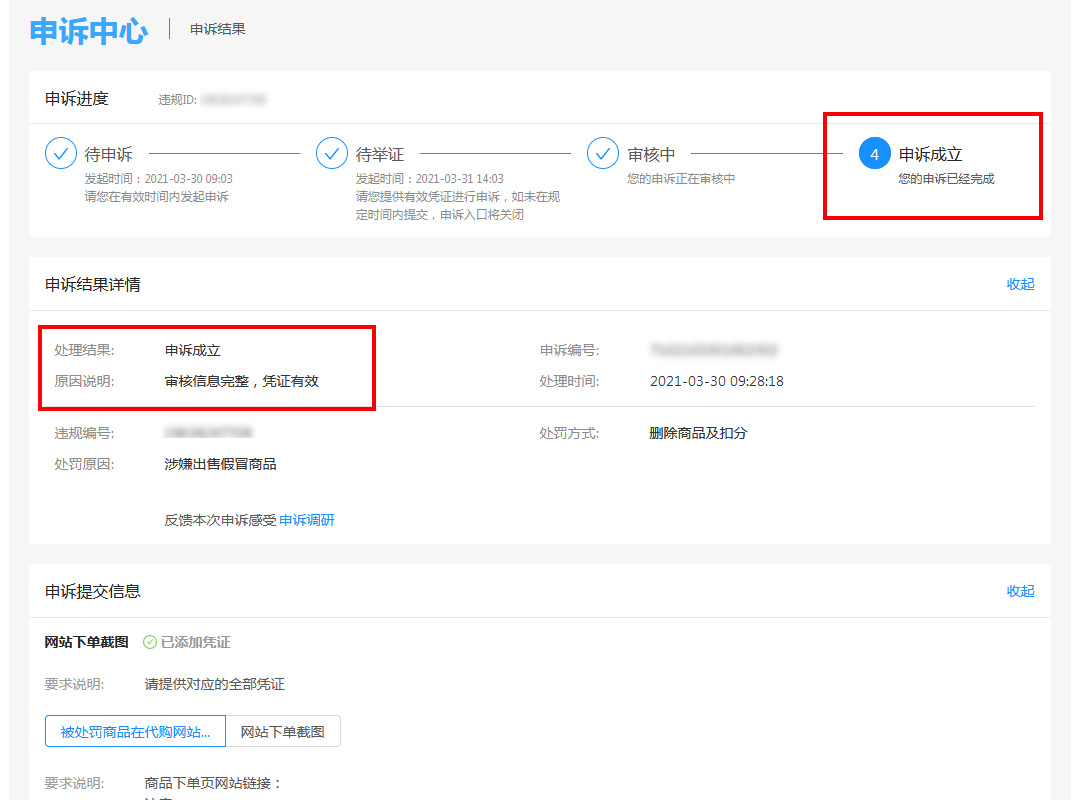Viewport: 1089px width, 800px height.
Task: Click the 审核中 check circle icon
Action: 603,154
